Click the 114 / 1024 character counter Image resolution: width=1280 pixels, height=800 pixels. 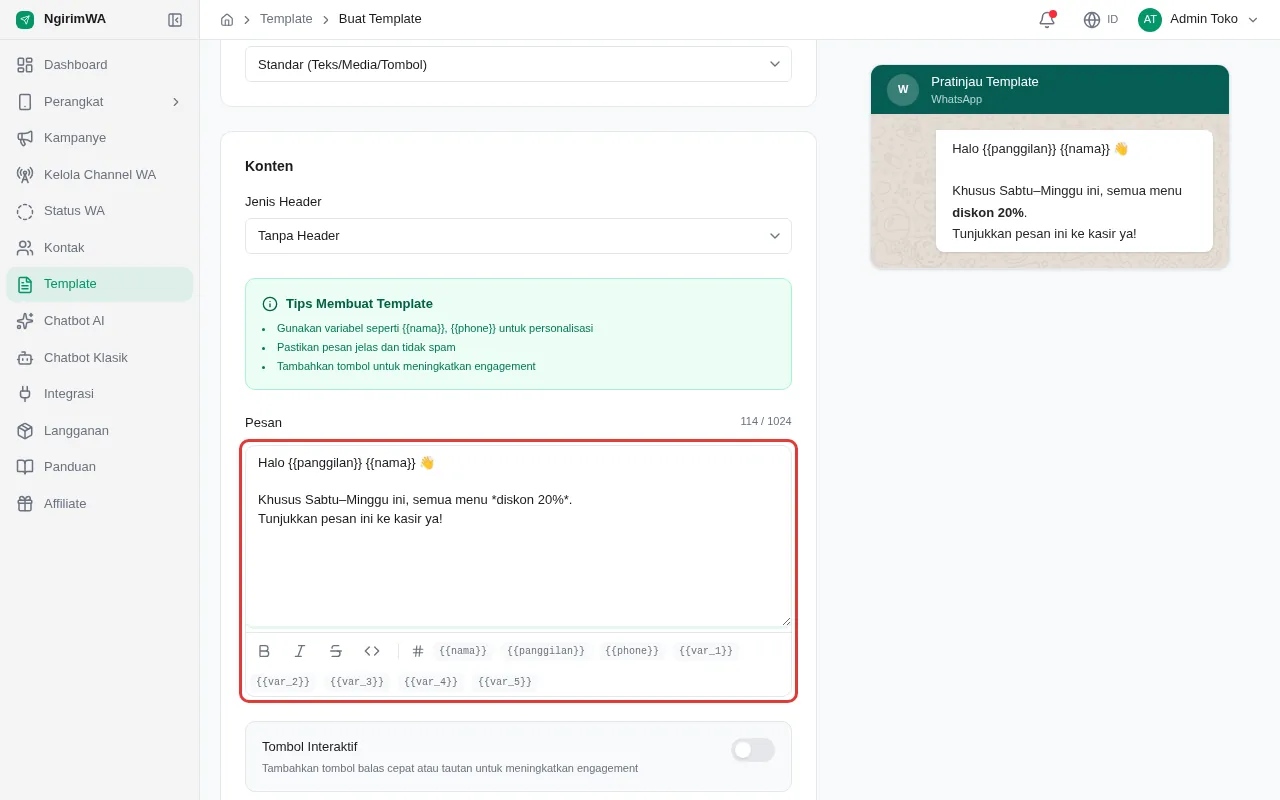[766, 422]
